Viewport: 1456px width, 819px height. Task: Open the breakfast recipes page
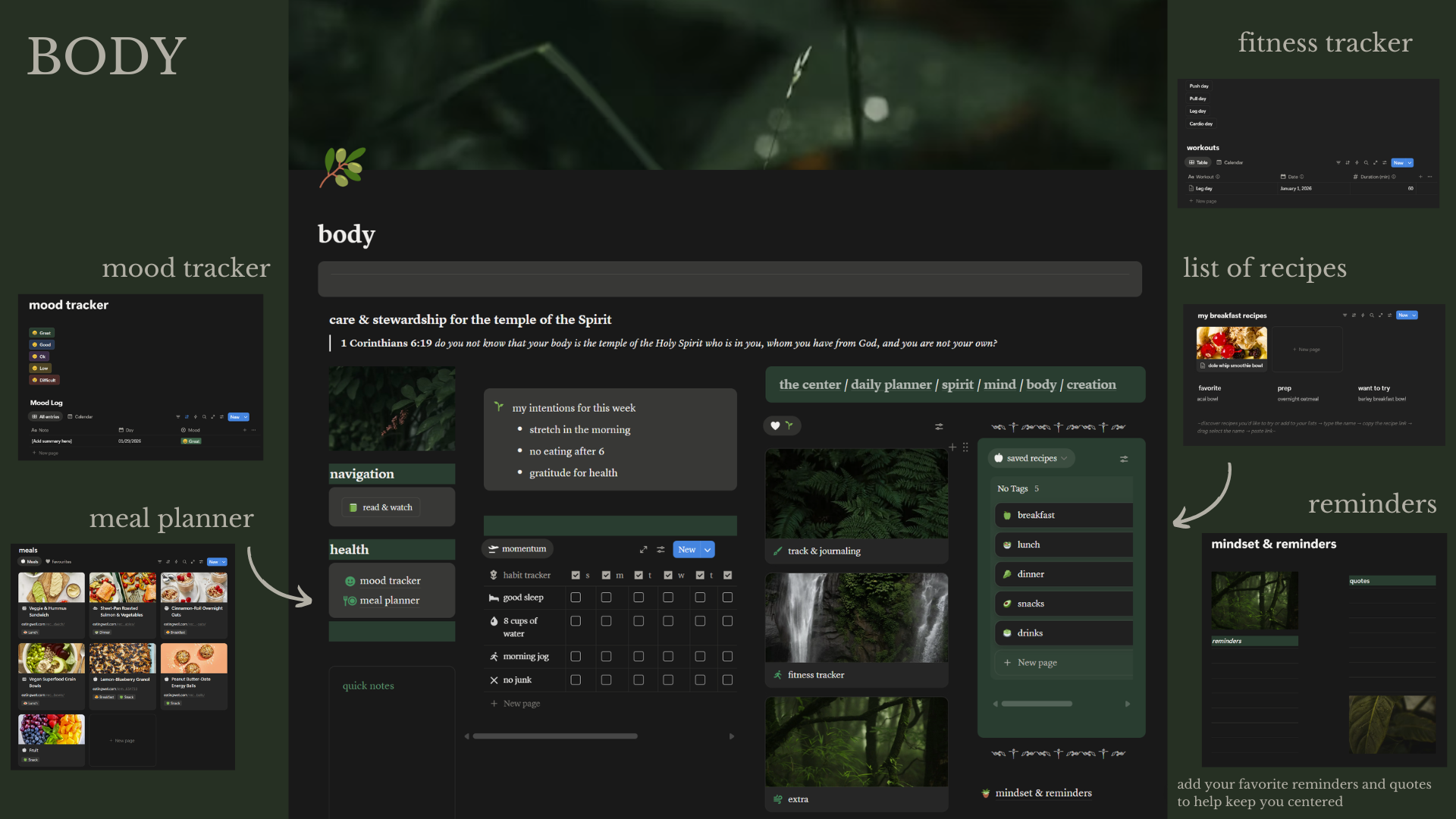point(1035,516)
